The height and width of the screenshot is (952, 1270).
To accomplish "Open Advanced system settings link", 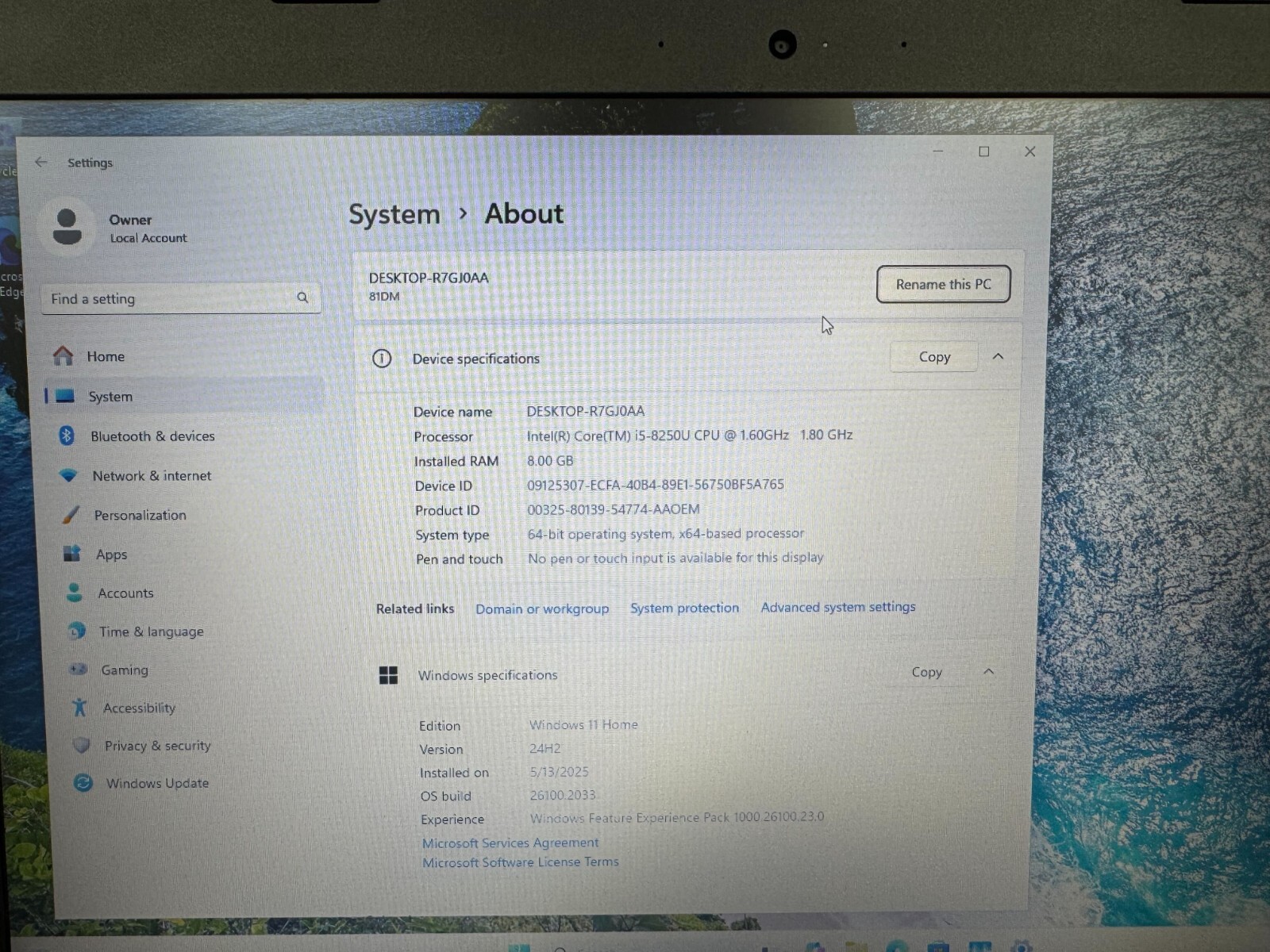I will (x=838, y=607).
